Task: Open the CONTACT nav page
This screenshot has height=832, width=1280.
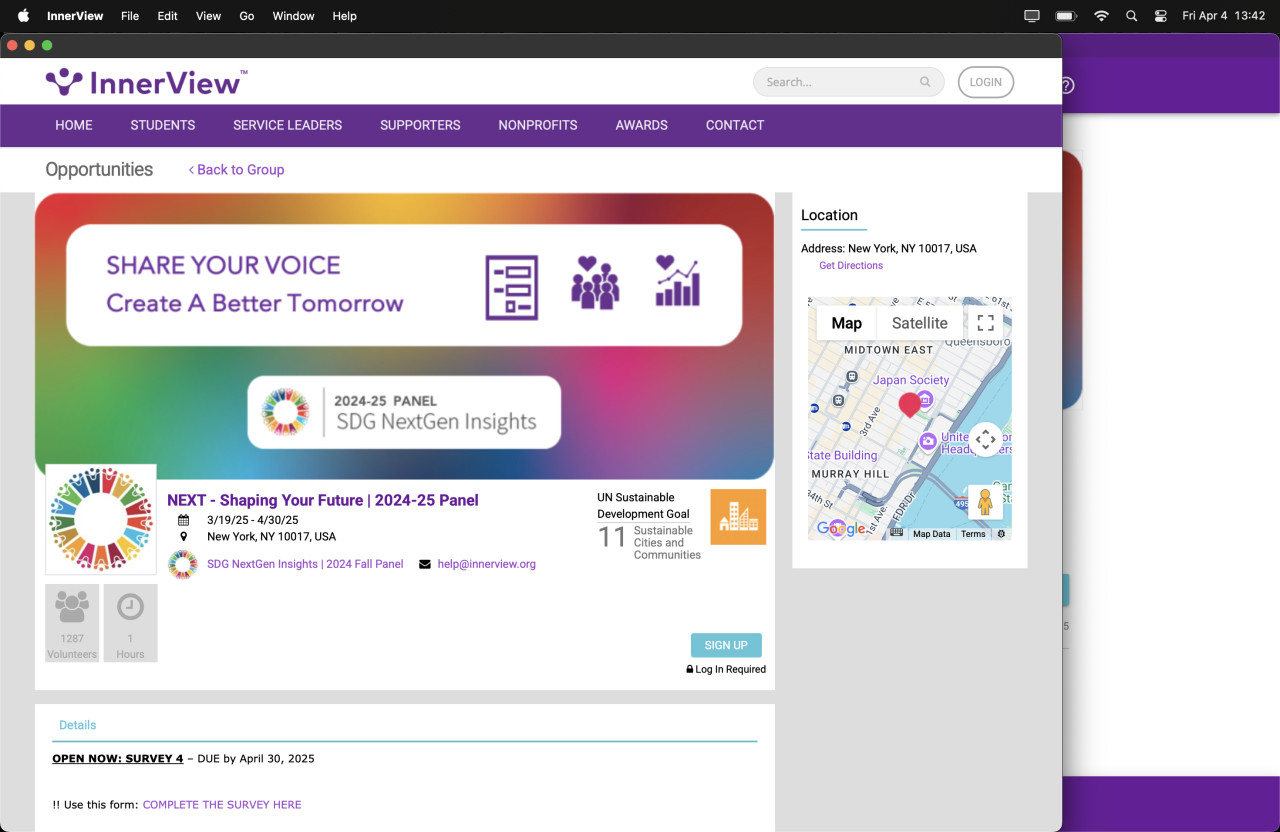Action: tap(735, 125)
